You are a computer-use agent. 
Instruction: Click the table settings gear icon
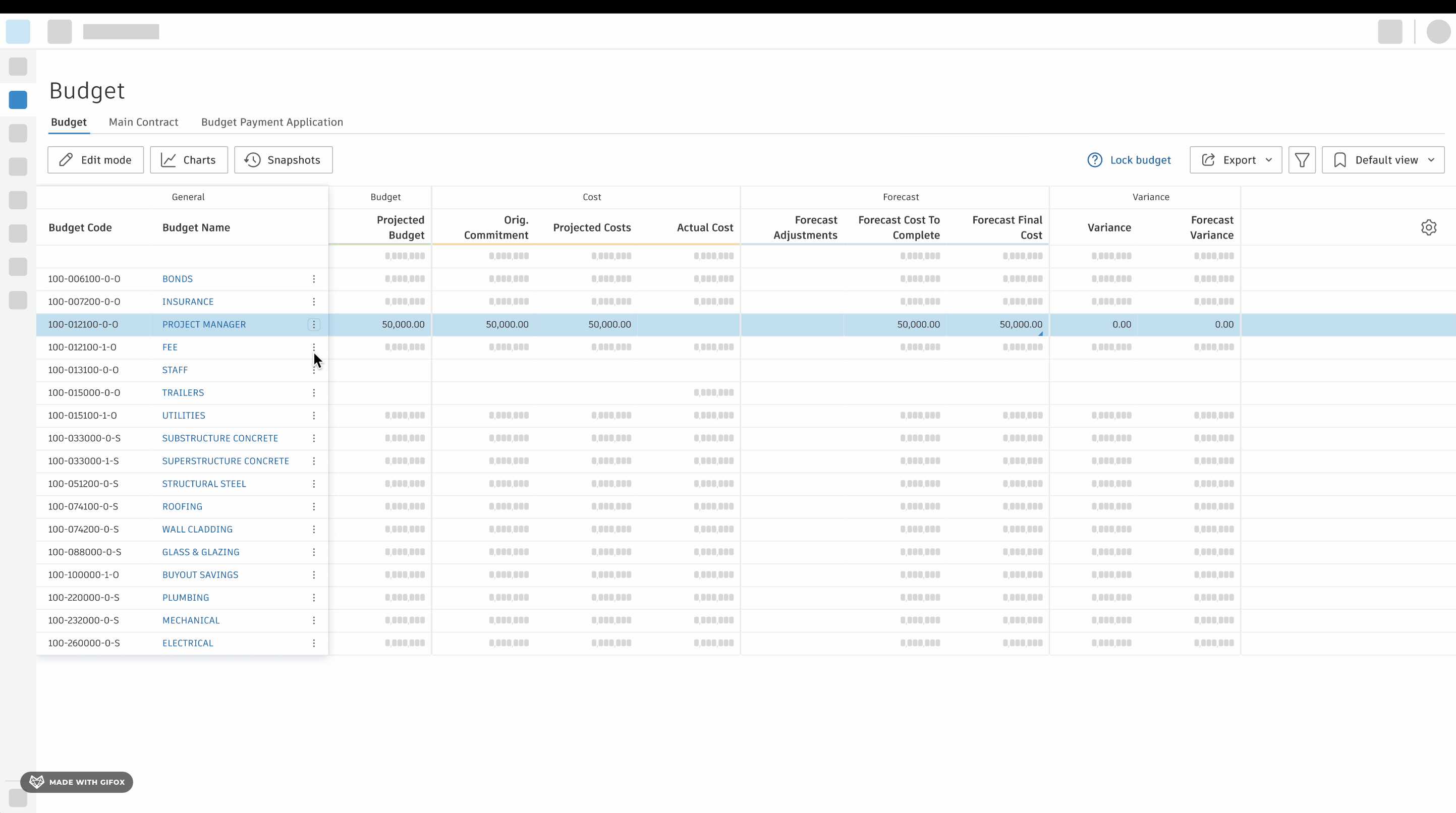point(1428,227)
